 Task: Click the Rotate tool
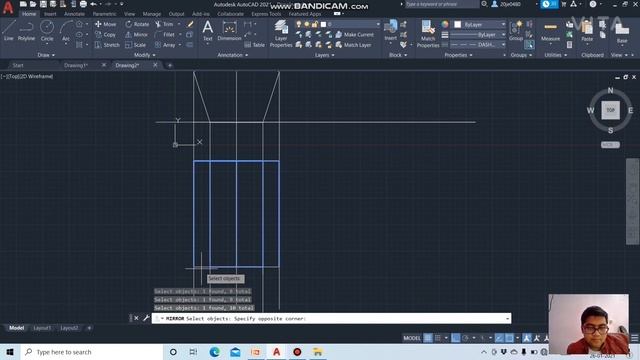137,24
